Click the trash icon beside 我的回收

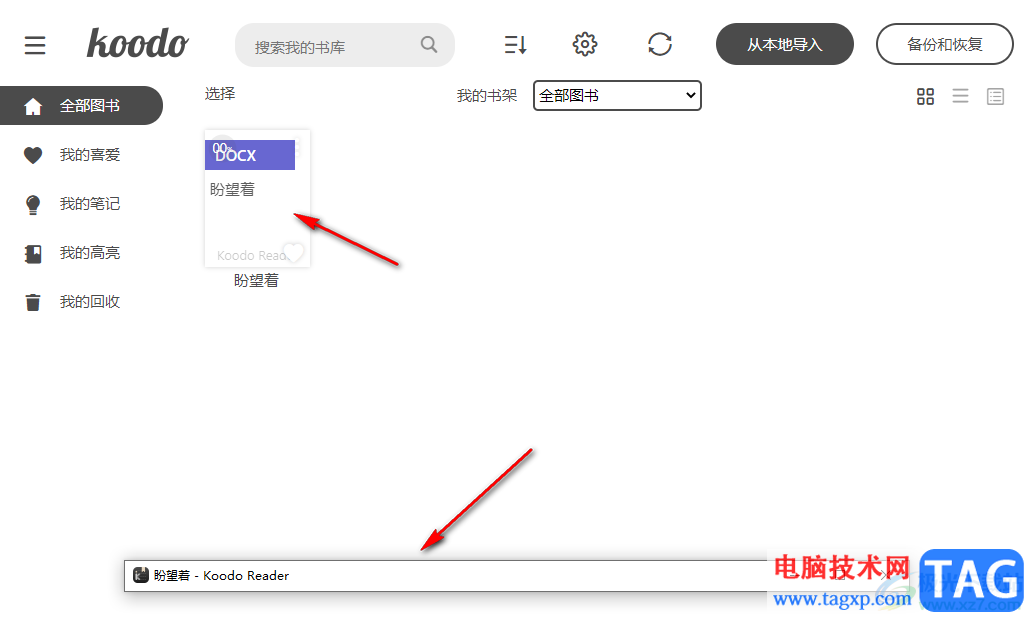[33, 303]
